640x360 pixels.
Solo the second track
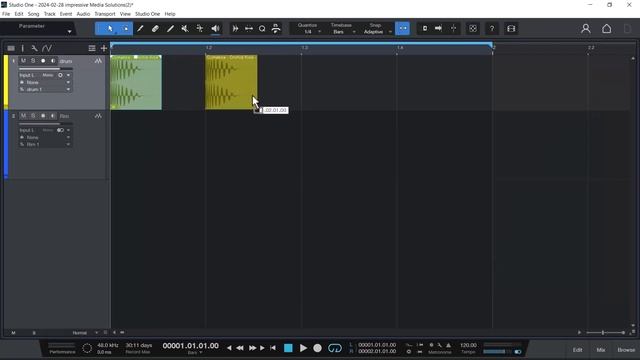tap(33, 116)
